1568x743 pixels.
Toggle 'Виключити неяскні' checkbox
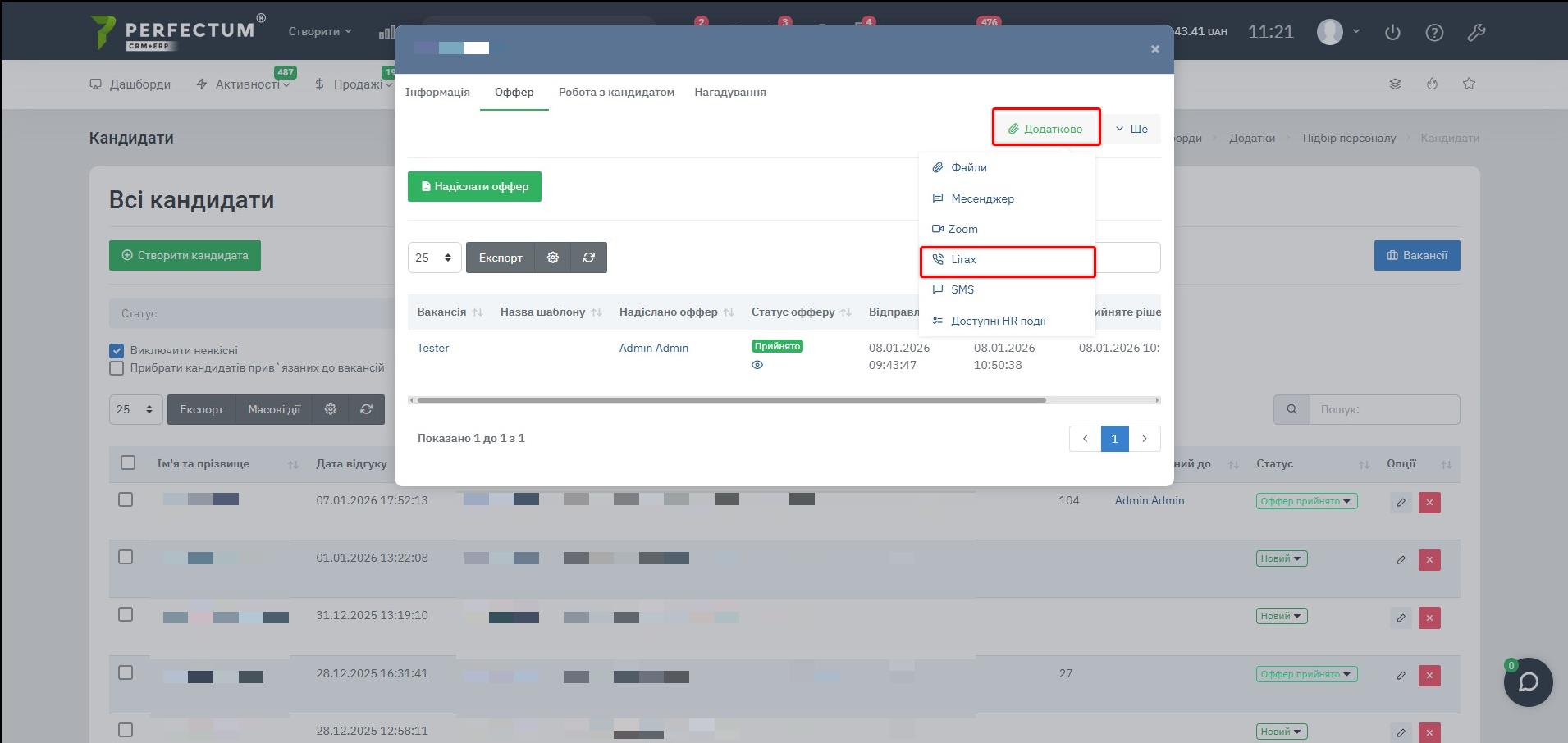tap(117, 351)
